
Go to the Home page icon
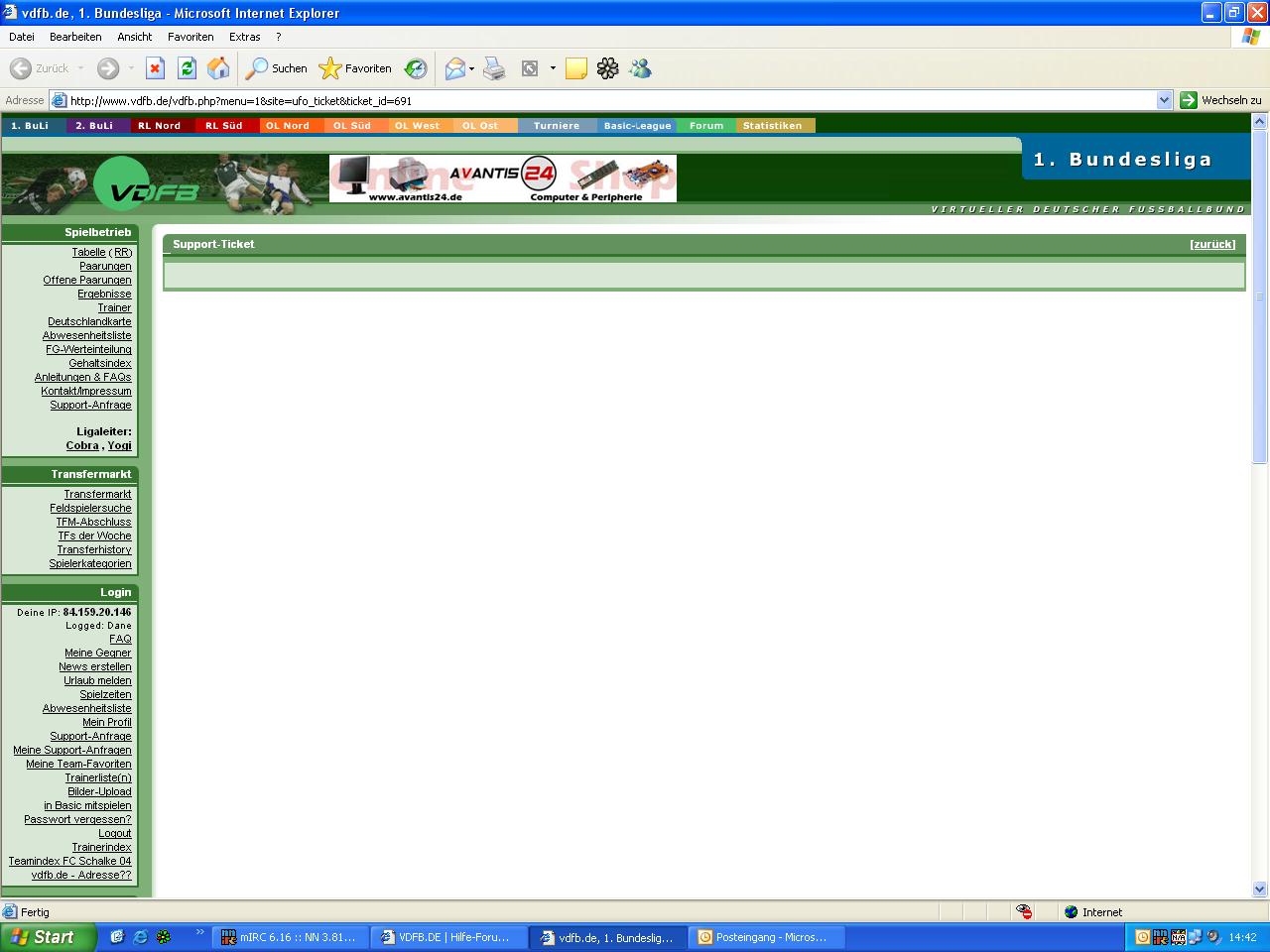click(x=218, y=68)
